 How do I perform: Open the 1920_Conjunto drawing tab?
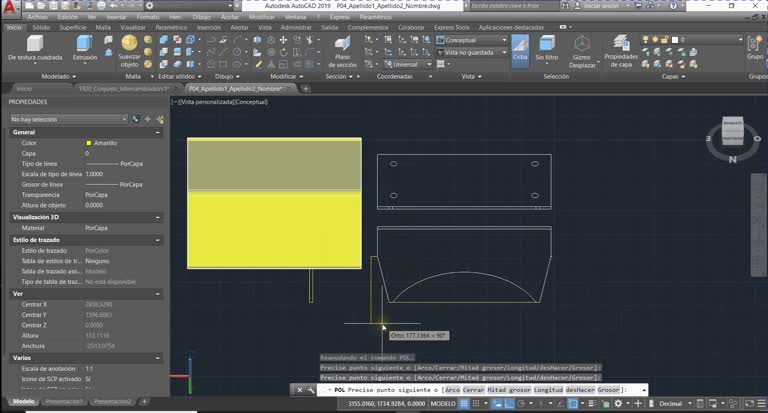124,89
